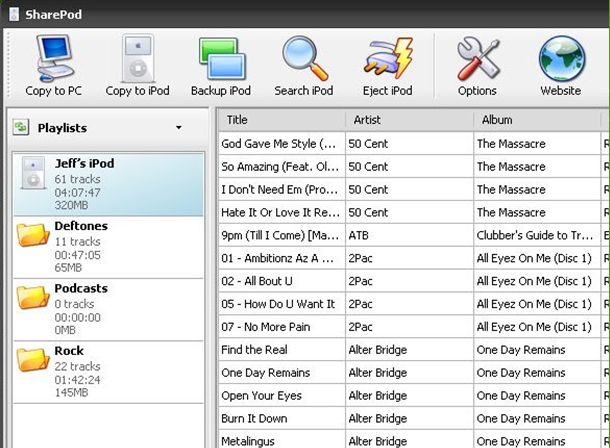
Task: Click '145MB' size under Rock
Action: point(71,392)
